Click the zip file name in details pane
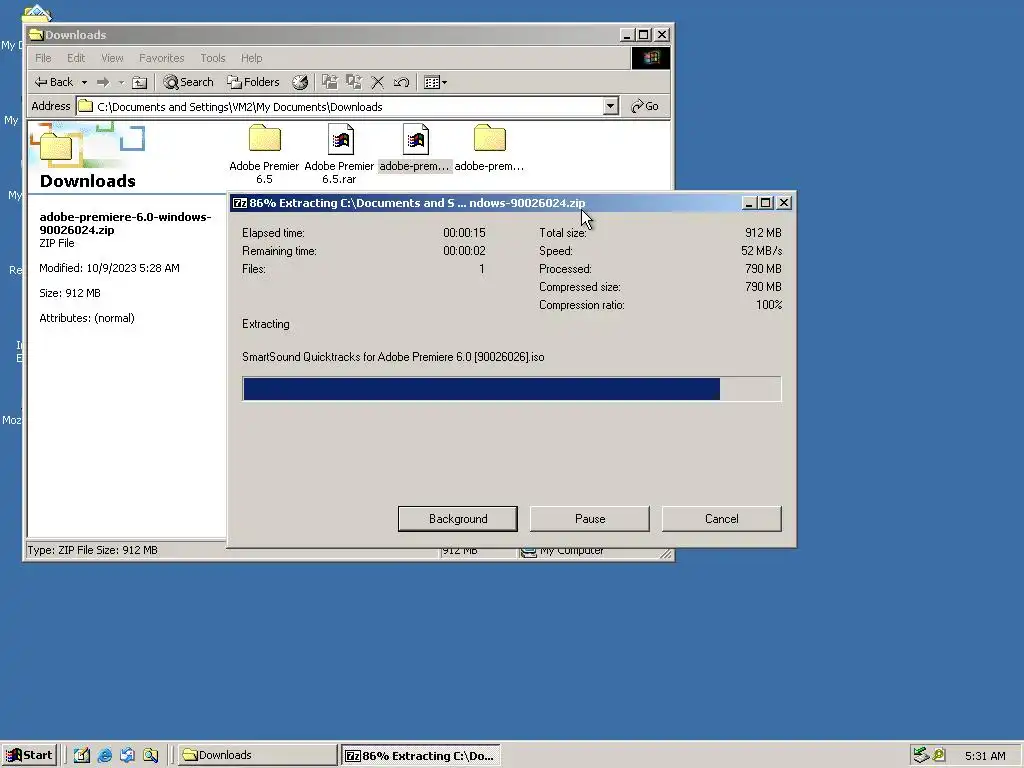This screenshot has width=1024, height=768. click(125, 223)
